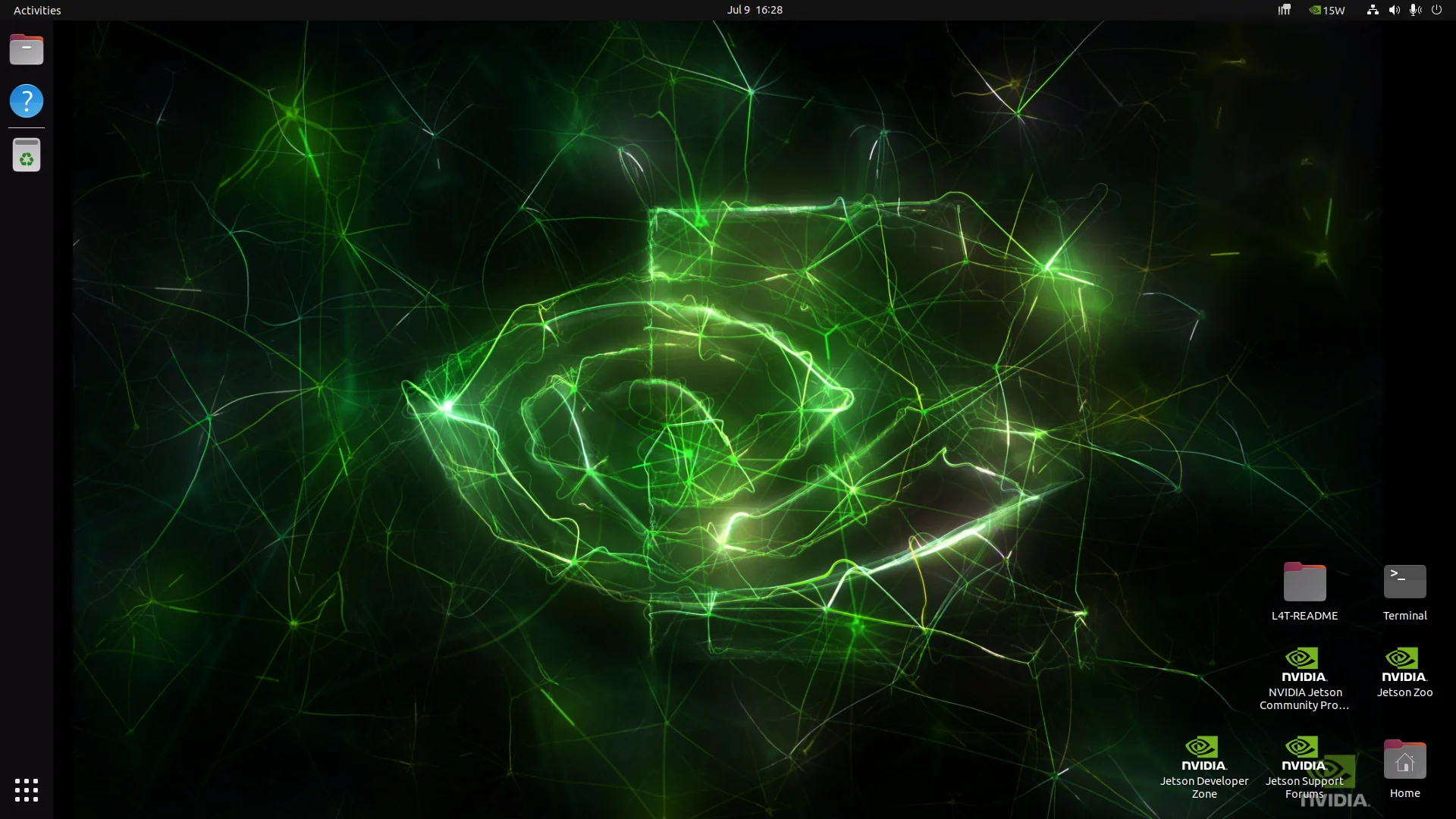This screenshot has width=1456, height=819.
Task: Open the NVIDIA 15W power mode indicator
Action: click(x=1327, y=10)
